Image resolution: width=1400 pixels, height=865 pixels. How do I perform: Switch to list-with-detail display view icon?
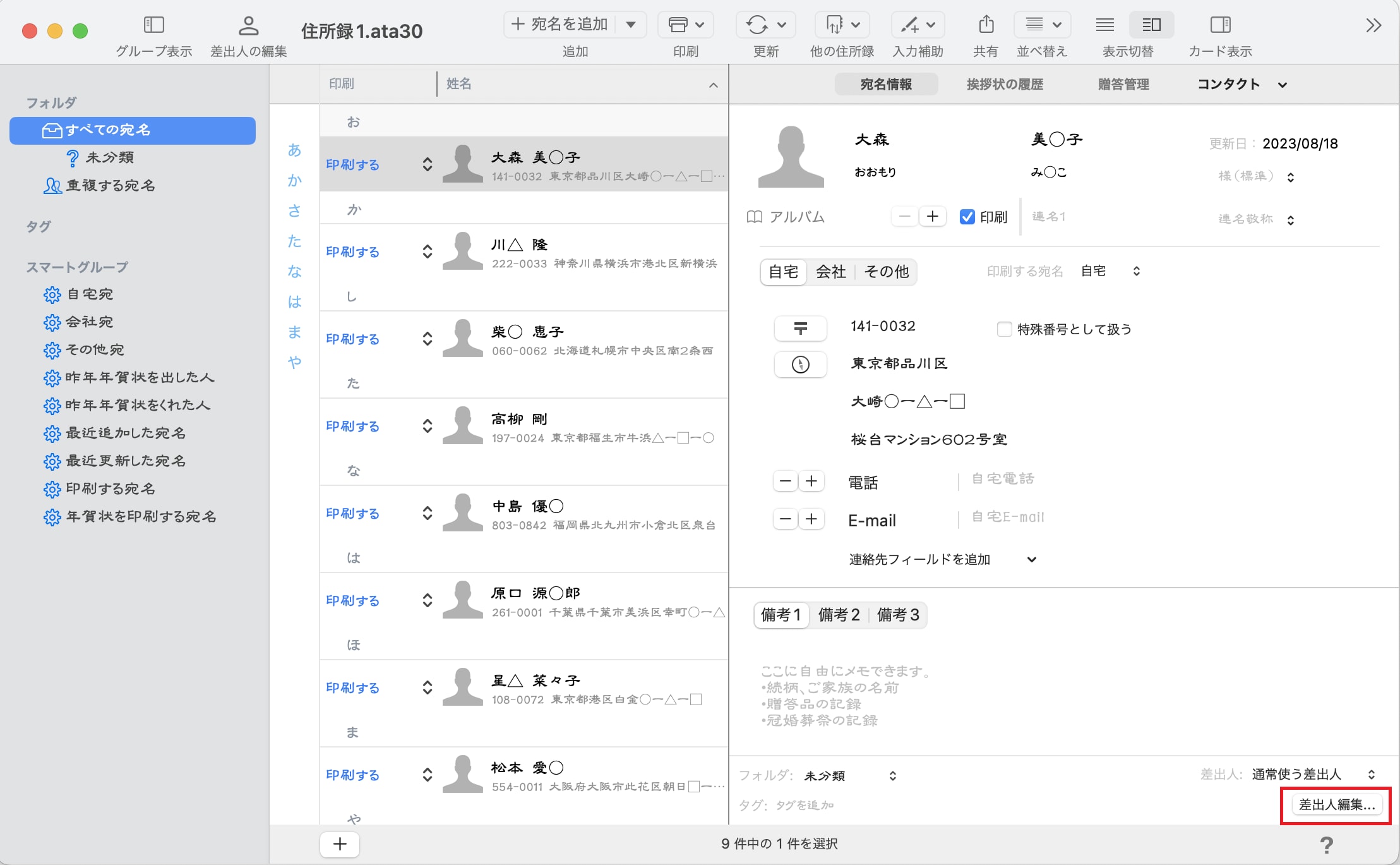1151,25
